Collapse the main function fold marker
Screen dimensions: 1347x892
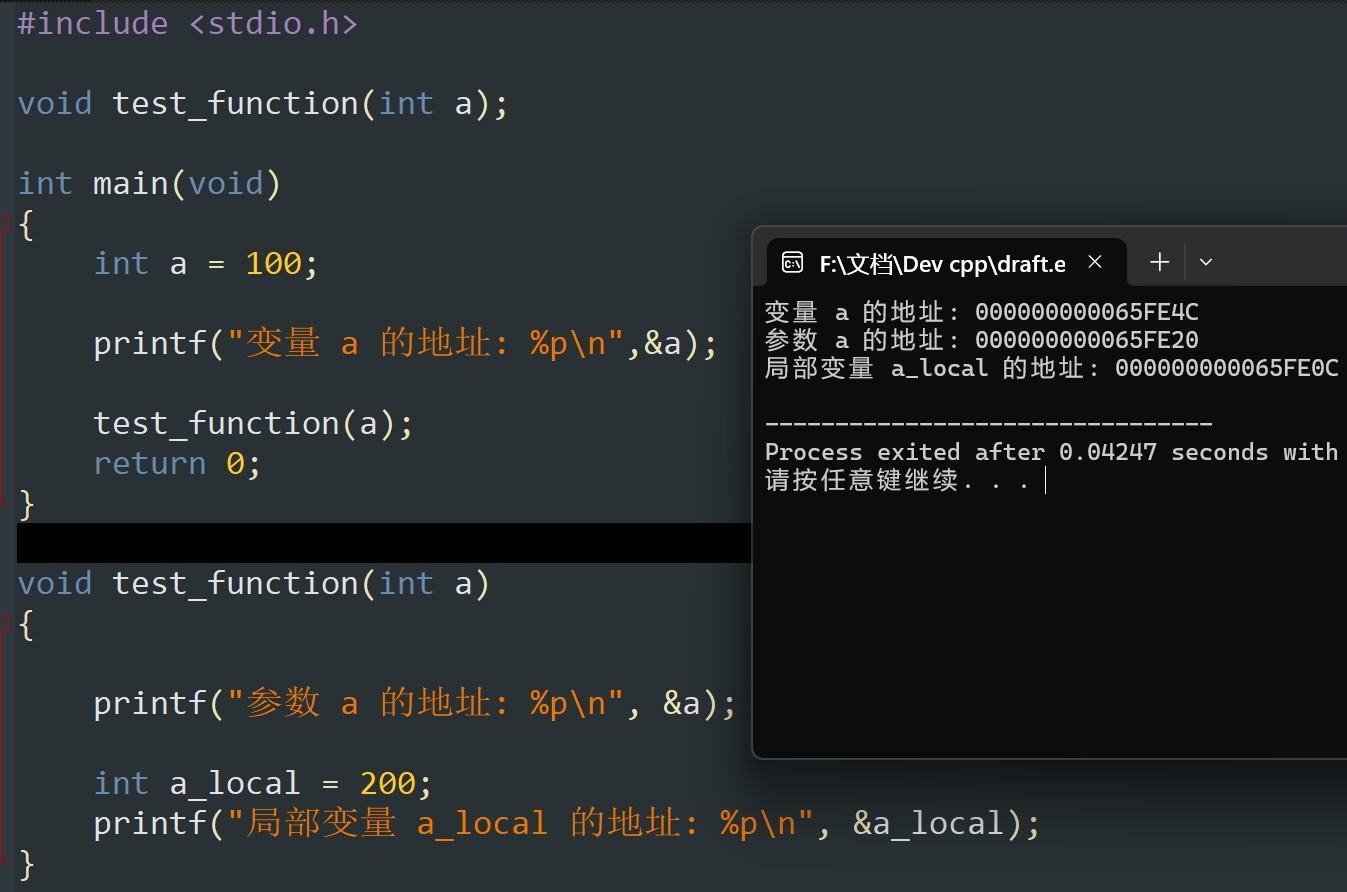tap(6, 222)
